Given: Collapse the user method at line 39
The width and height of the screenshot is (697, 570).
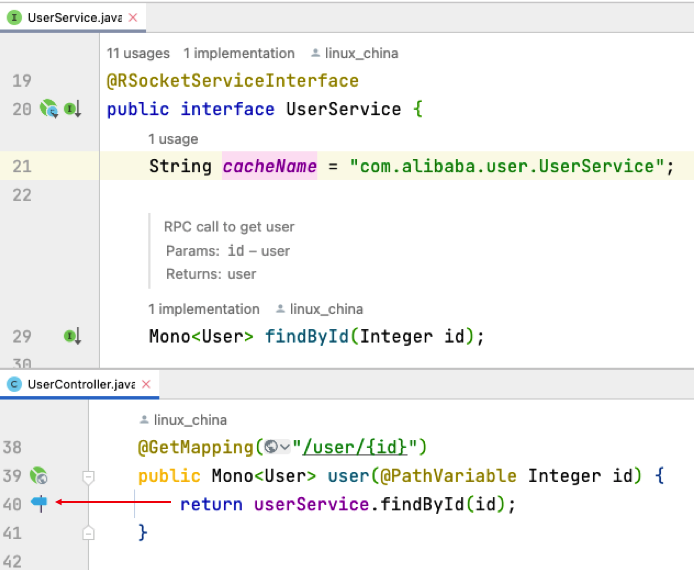Looking at the screenshot, I should 88,478.
